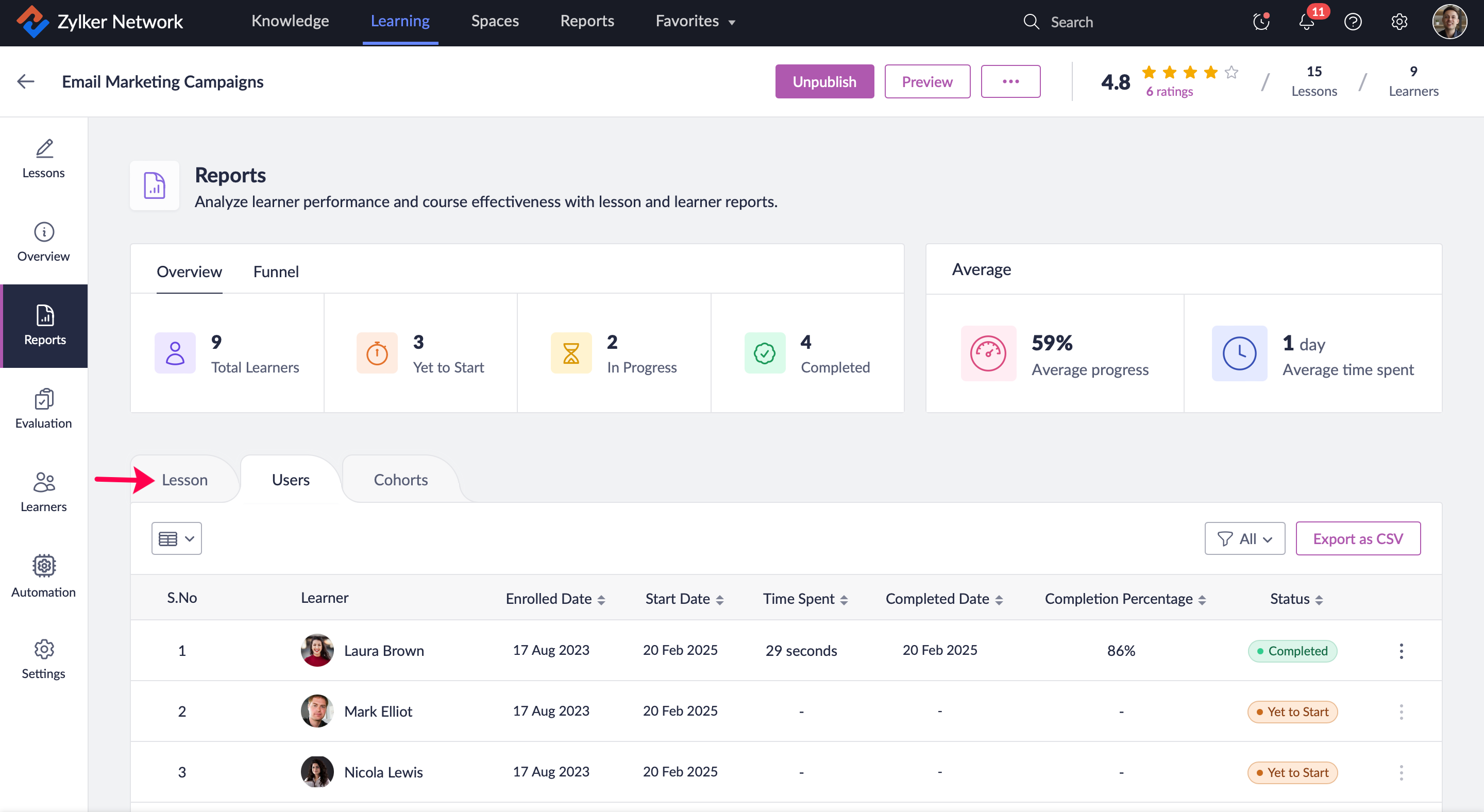Screen dimensions: 1484x812
Task: Expand the table view selector dropdown
Action: 176,538
